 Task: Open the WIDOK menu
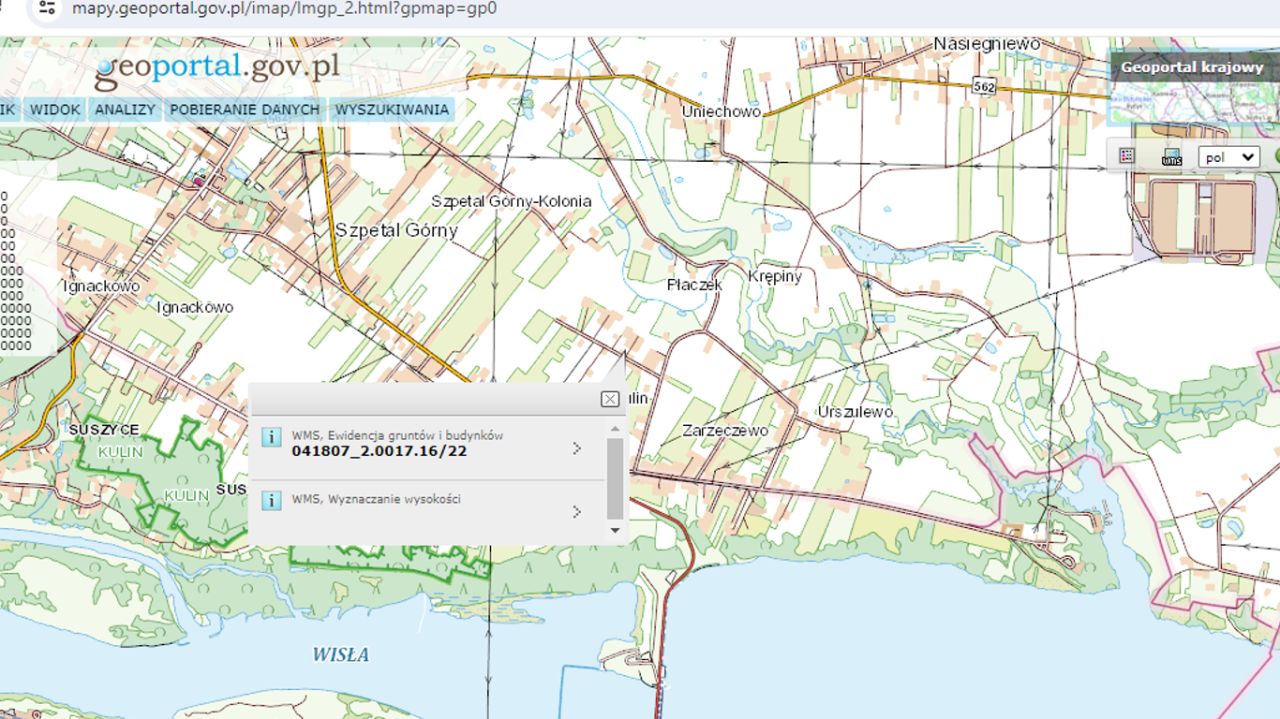(54, 110)
